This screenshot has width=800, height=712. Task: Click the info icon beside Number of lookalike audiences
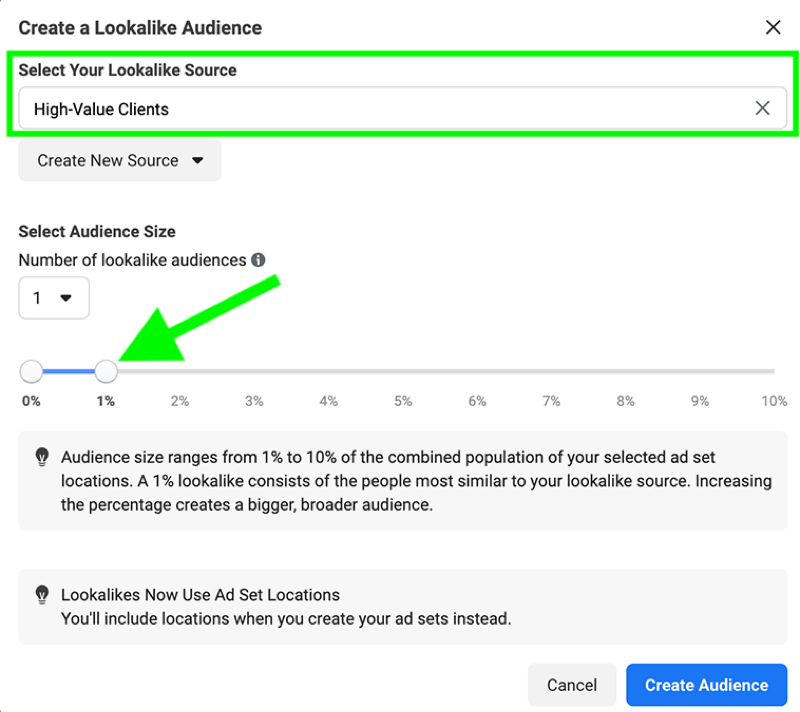coord(258,260)
